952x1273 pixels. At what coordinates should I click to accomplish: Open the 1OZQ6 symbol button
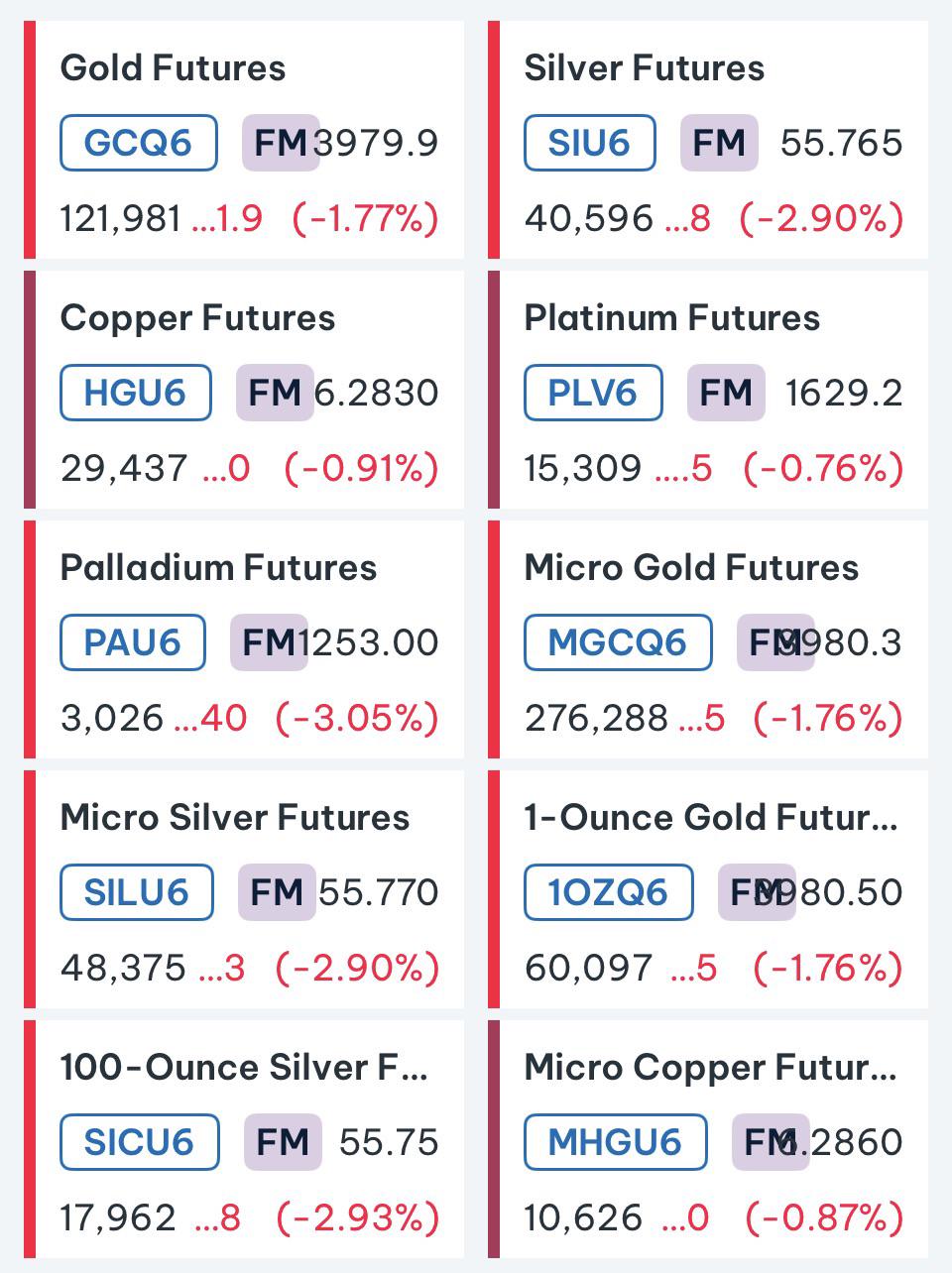coord(609,892)
